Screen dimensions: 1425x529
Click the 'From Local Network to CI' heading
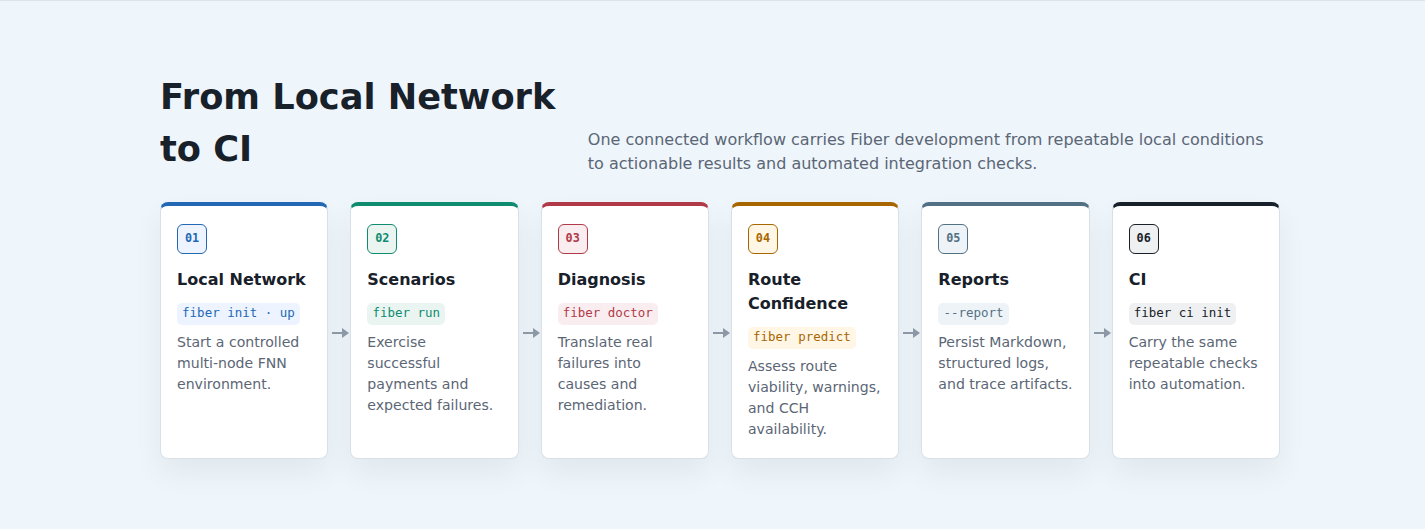tap(358, 122)
